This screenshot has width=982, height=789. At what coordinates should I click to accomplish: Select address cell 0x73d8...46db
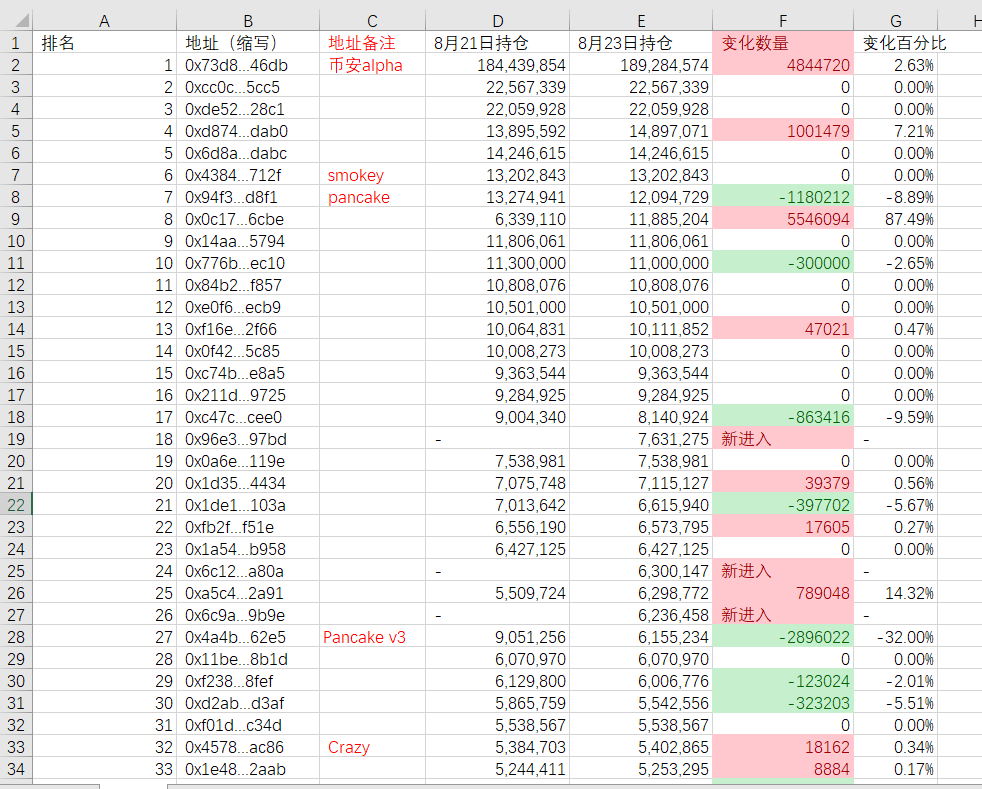(248, 65)
